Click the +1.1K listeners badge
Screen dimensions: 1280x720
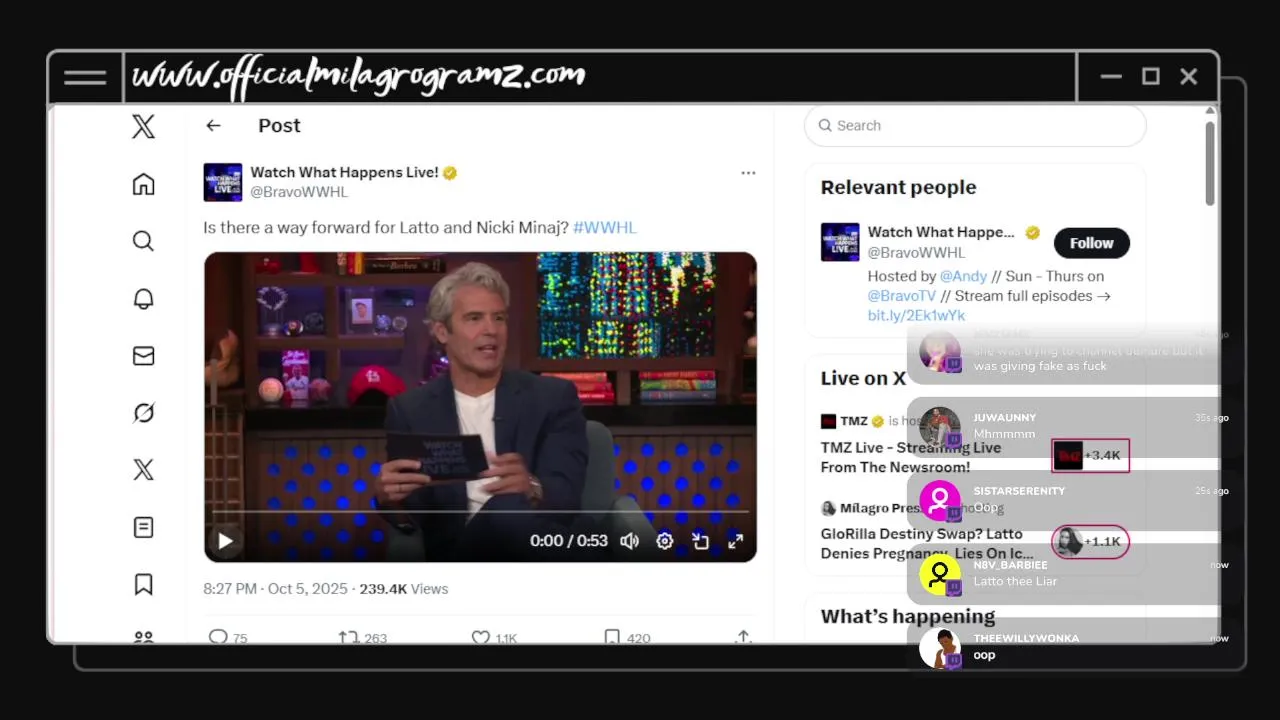click(1090, 541)
